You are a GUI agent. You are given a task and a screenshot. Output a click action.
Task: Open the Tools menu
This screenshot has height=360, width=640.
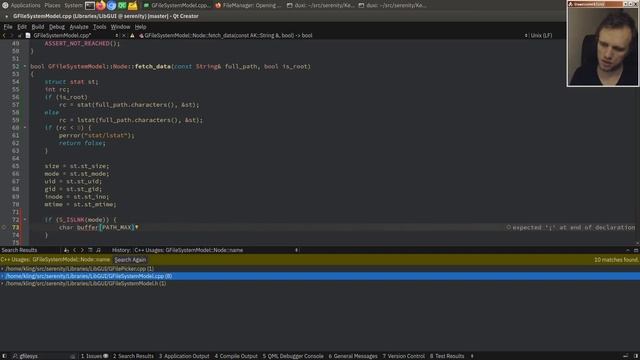coord(100,27)
